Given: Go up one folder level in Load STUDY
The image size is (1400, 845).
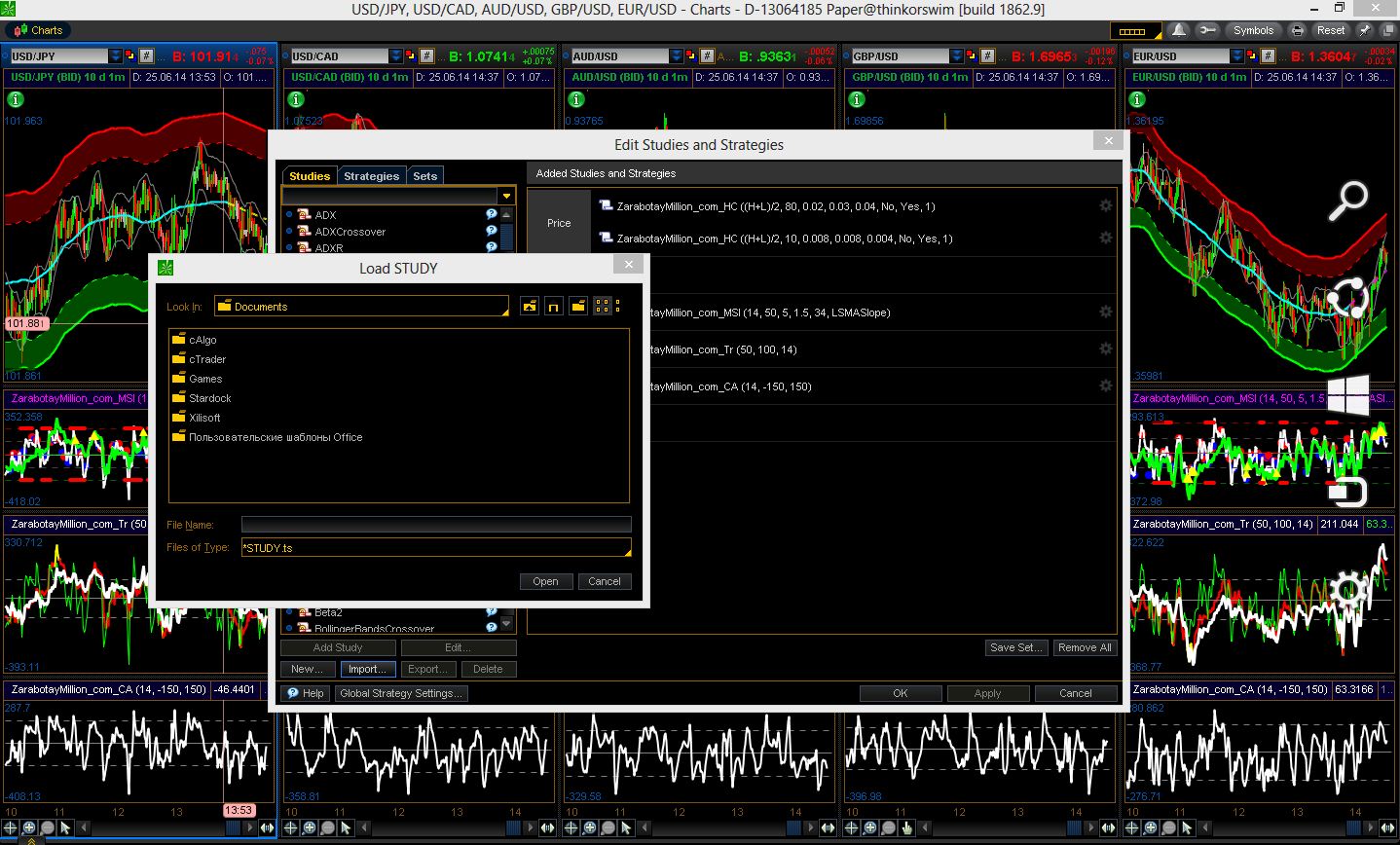Looking at the screenshot, I should 530,307.
